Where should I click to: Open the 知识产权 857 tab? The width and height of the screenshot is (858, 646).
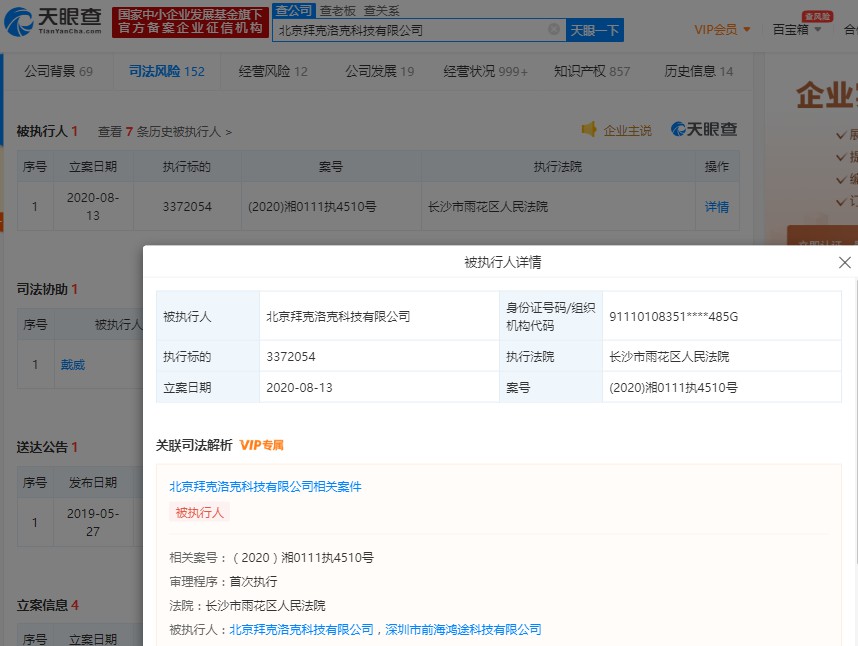coord(592,71)
